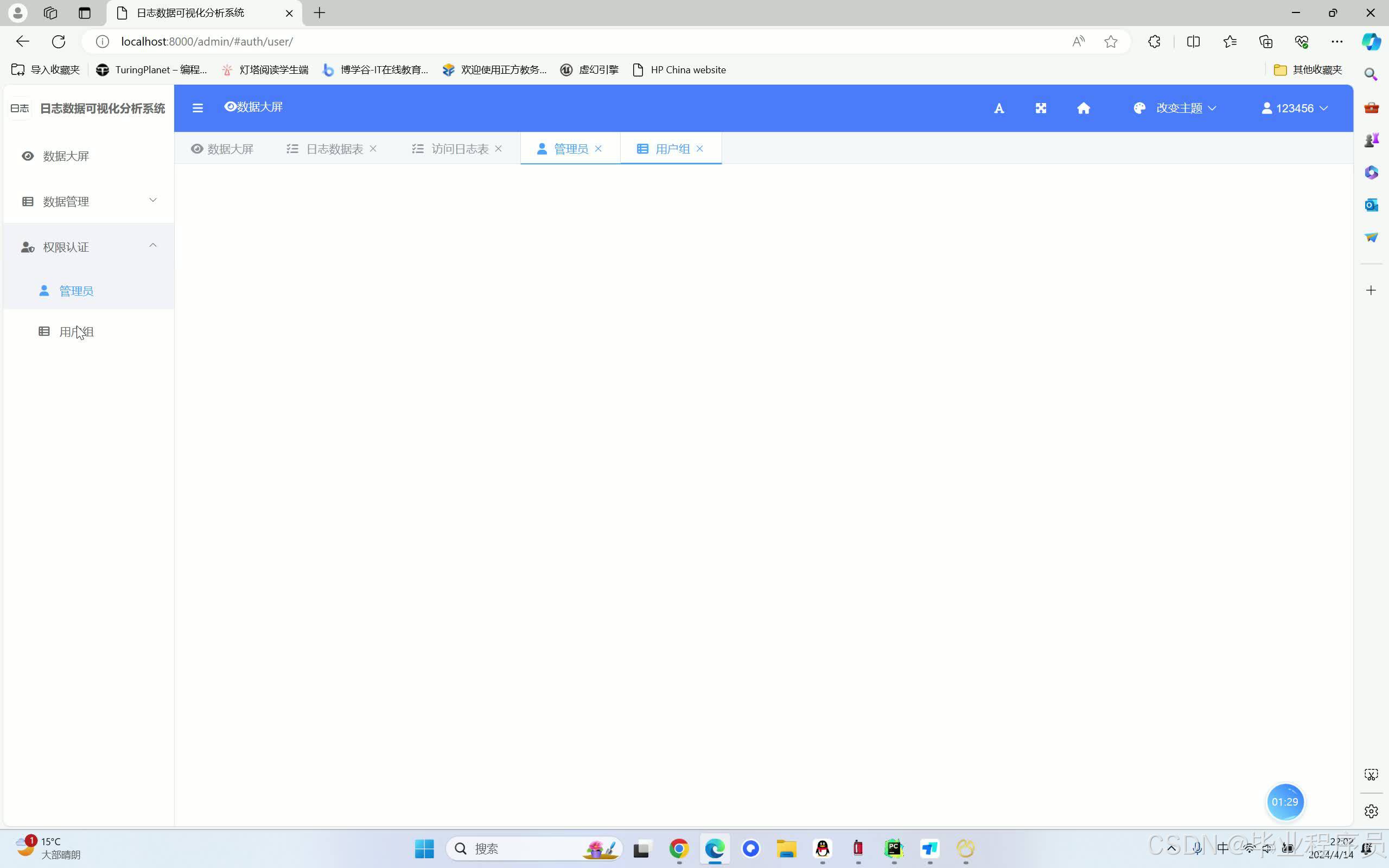Open the 123456 user dropdown

click(x=1294, y=108)
